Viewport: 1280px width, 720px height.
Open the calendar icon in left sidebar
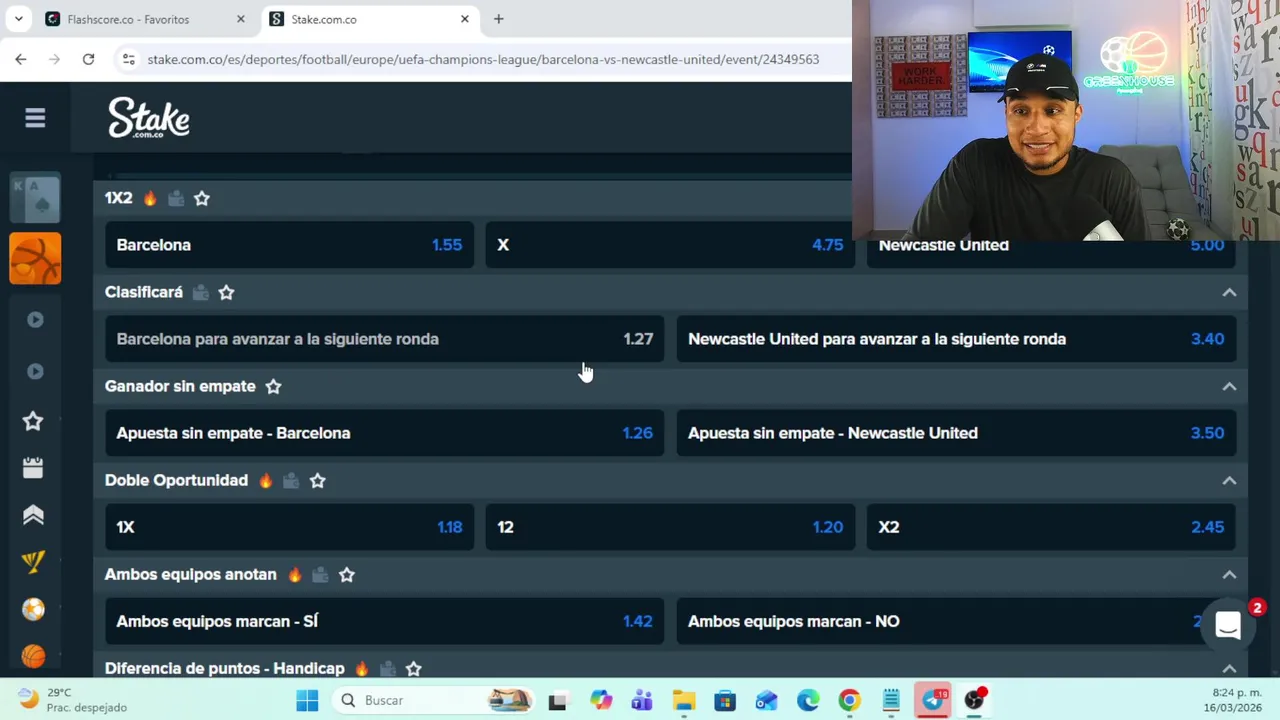click(x=33, y=467)
